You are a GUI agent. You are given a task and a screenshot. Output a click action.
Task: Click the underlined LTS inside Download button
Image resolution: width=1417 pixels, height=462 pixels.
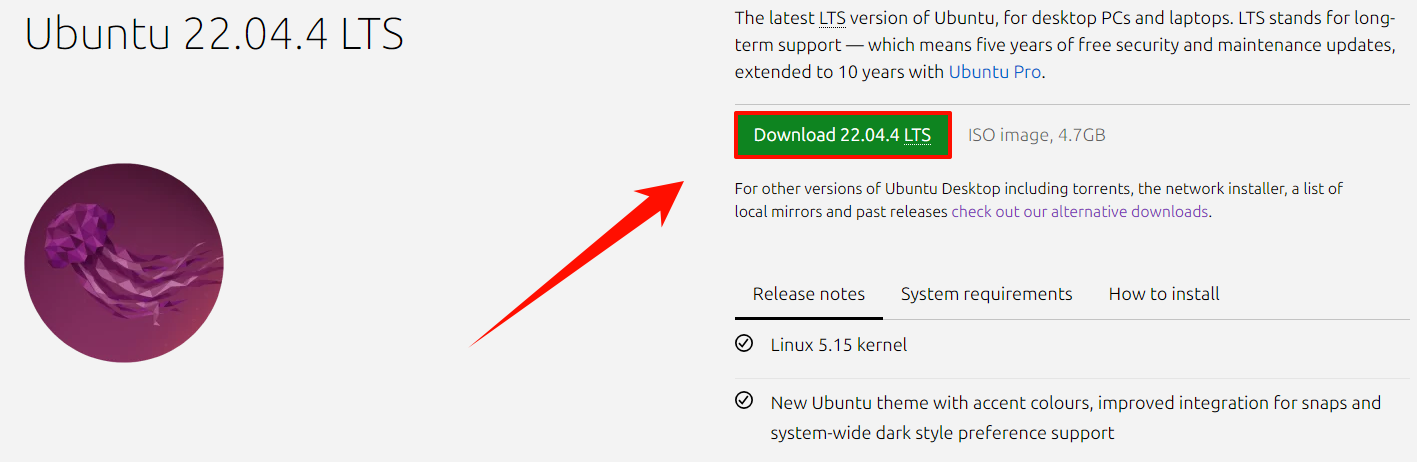click(x=917, y=135)
